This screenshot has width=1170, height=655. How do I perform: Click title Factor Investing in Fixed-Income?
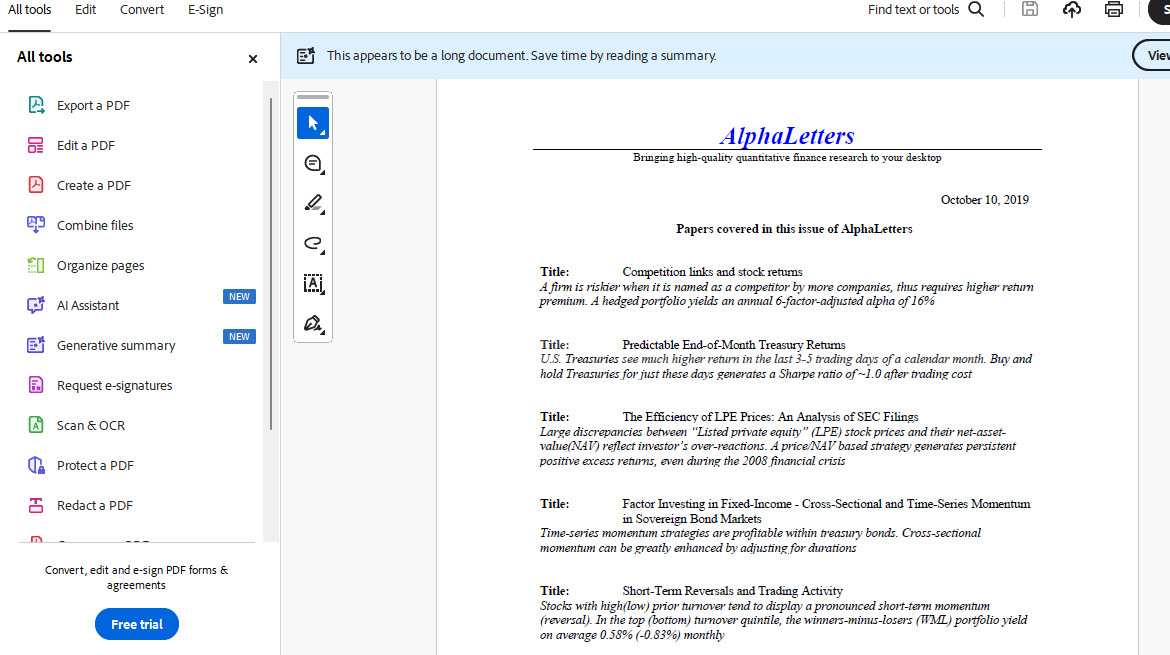click(x=826, y=511)
